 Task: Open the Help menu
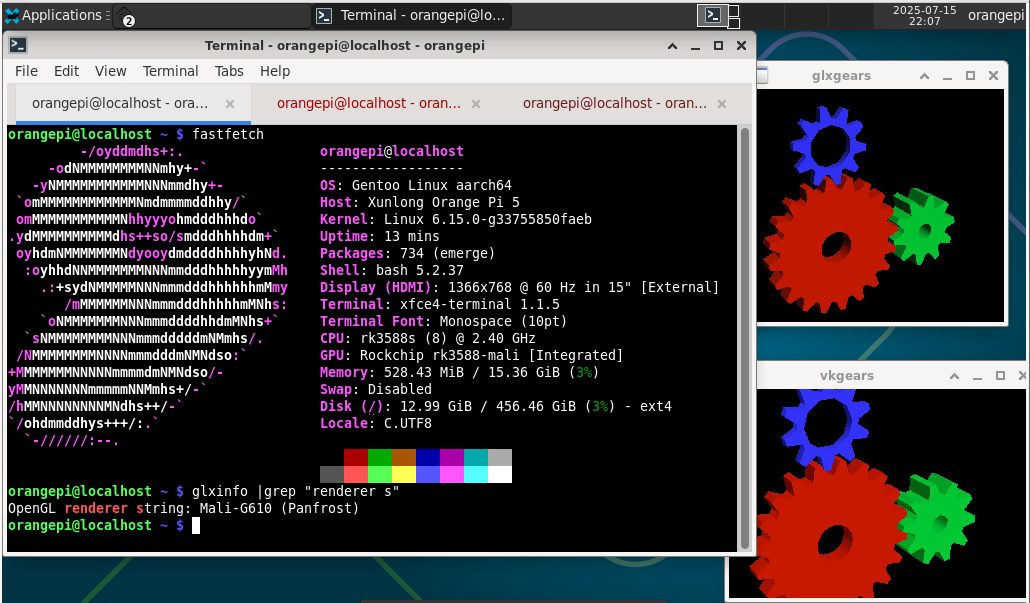pyautogui.click(x=275, y=71)
